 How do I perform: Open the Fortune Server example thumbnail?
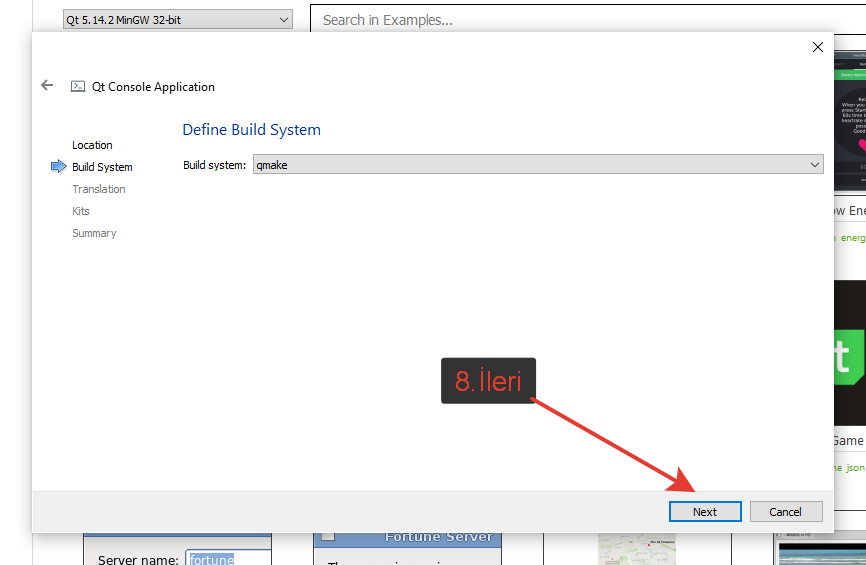click(407, 549)
